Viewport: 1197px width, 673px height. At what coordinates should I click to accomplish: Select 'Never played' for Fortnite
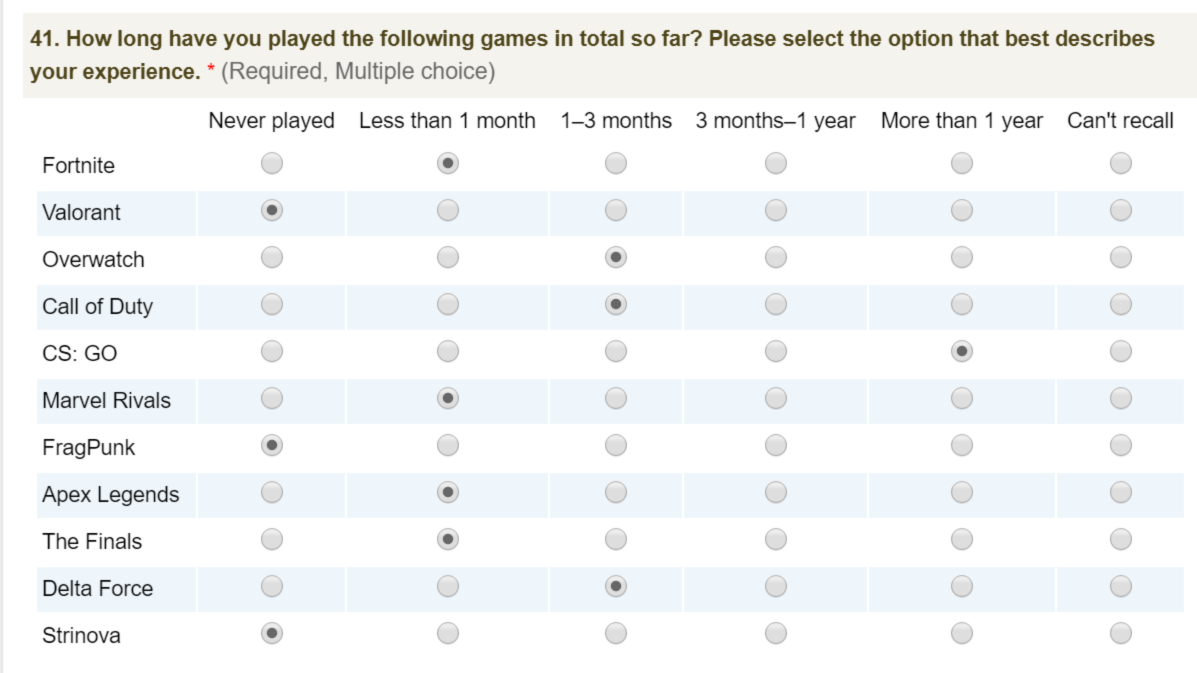[271, 163]
